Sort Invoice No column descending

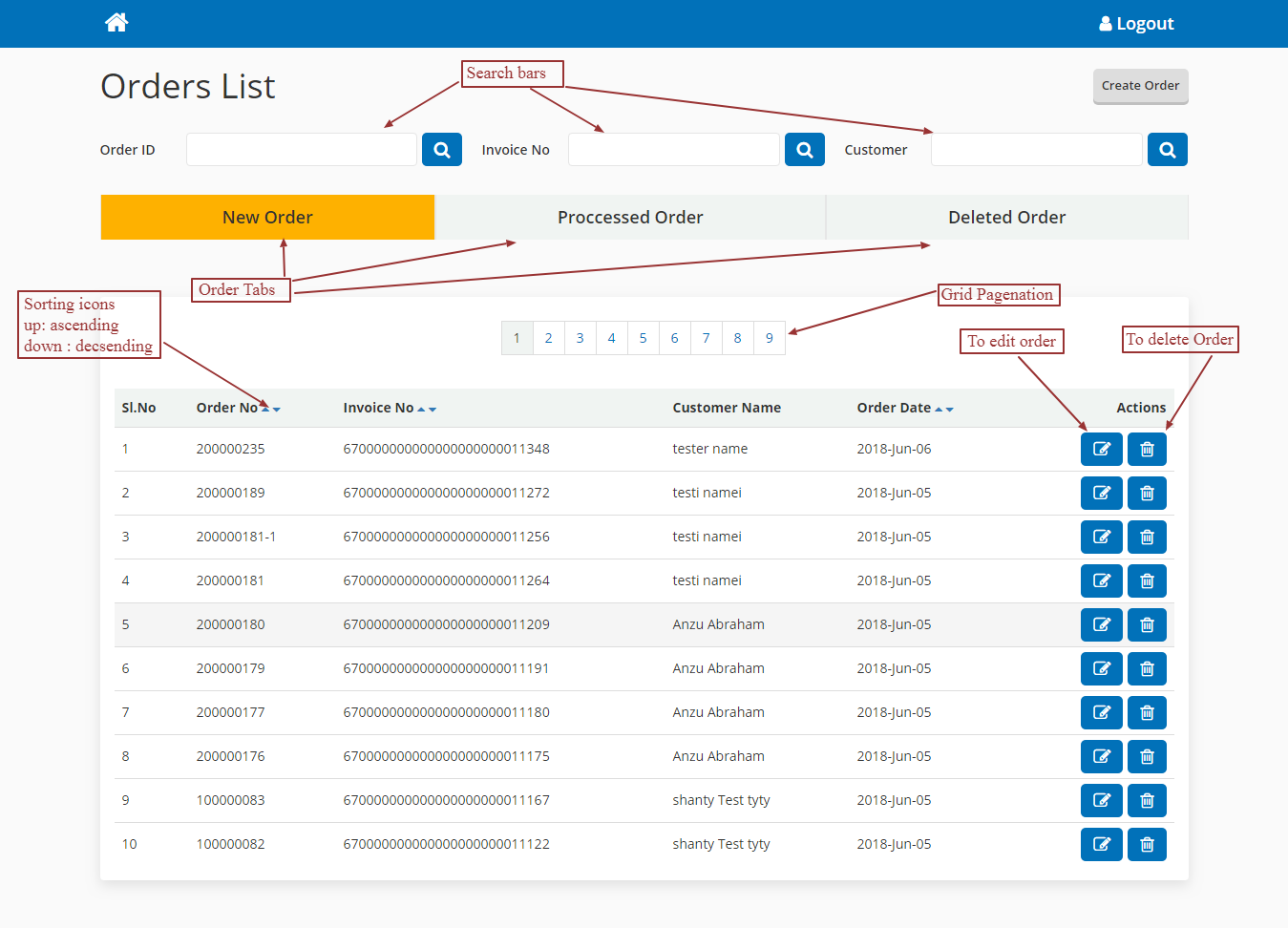tap(433, 410)
